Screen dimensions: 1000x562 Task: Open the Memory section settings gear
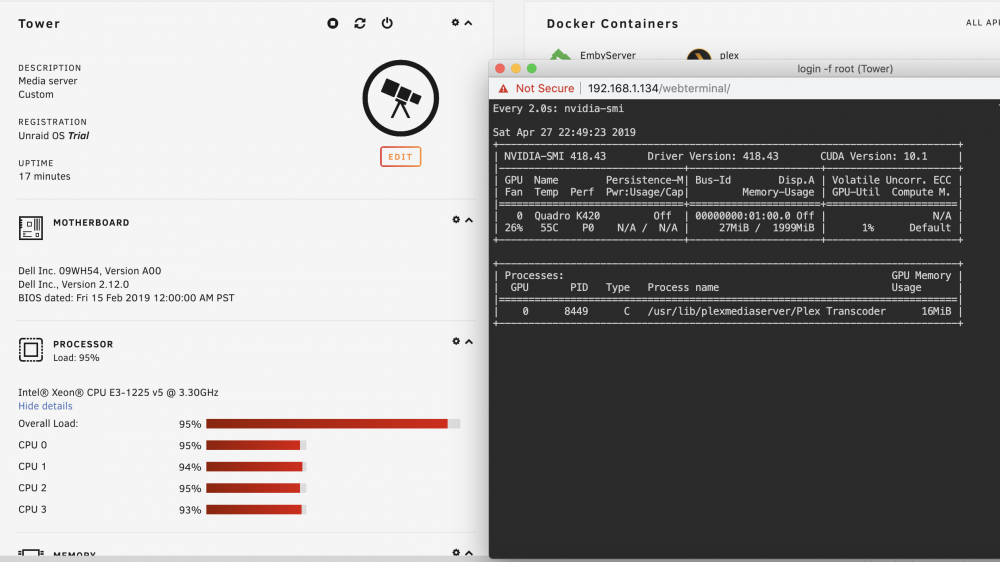[x=456, y=552]
